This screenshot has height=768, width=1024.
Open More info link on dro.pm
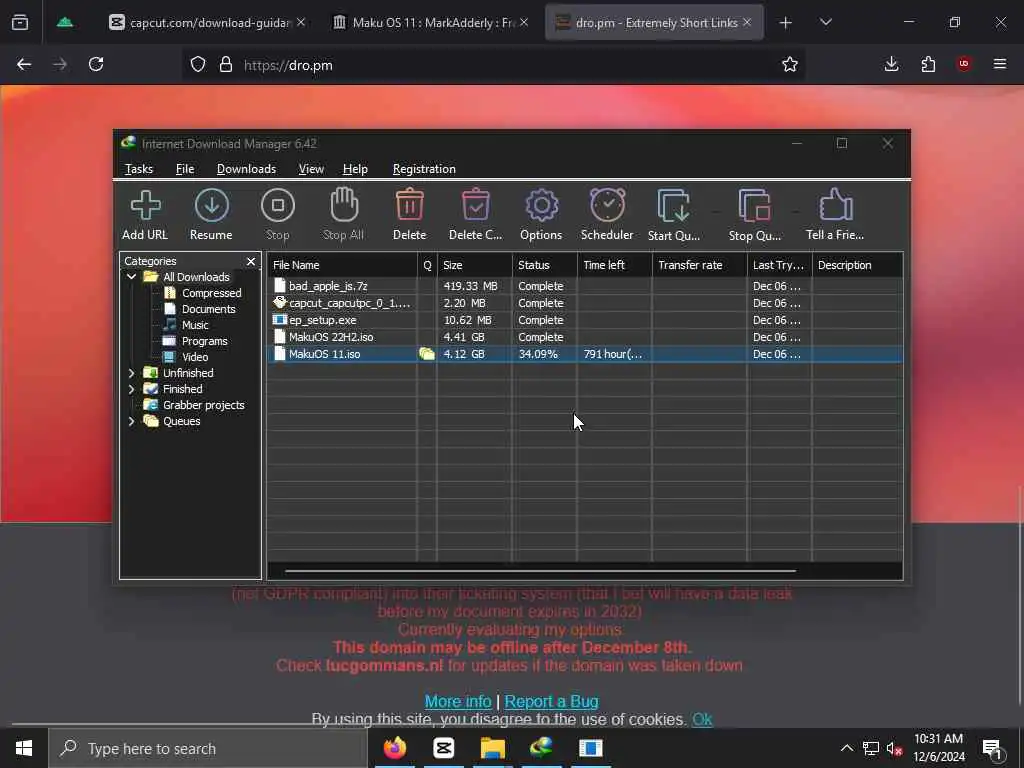point(458,701)
